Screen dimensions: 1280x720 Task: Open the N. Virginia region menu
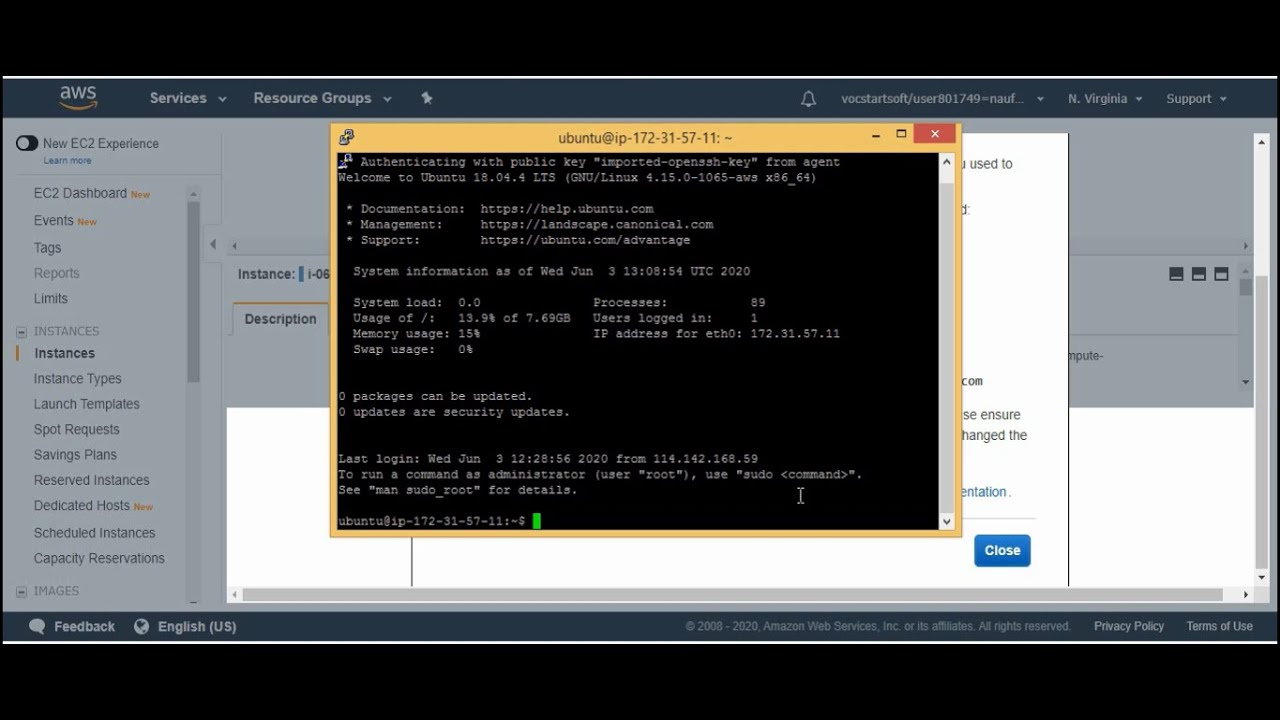click(1105, 99)
